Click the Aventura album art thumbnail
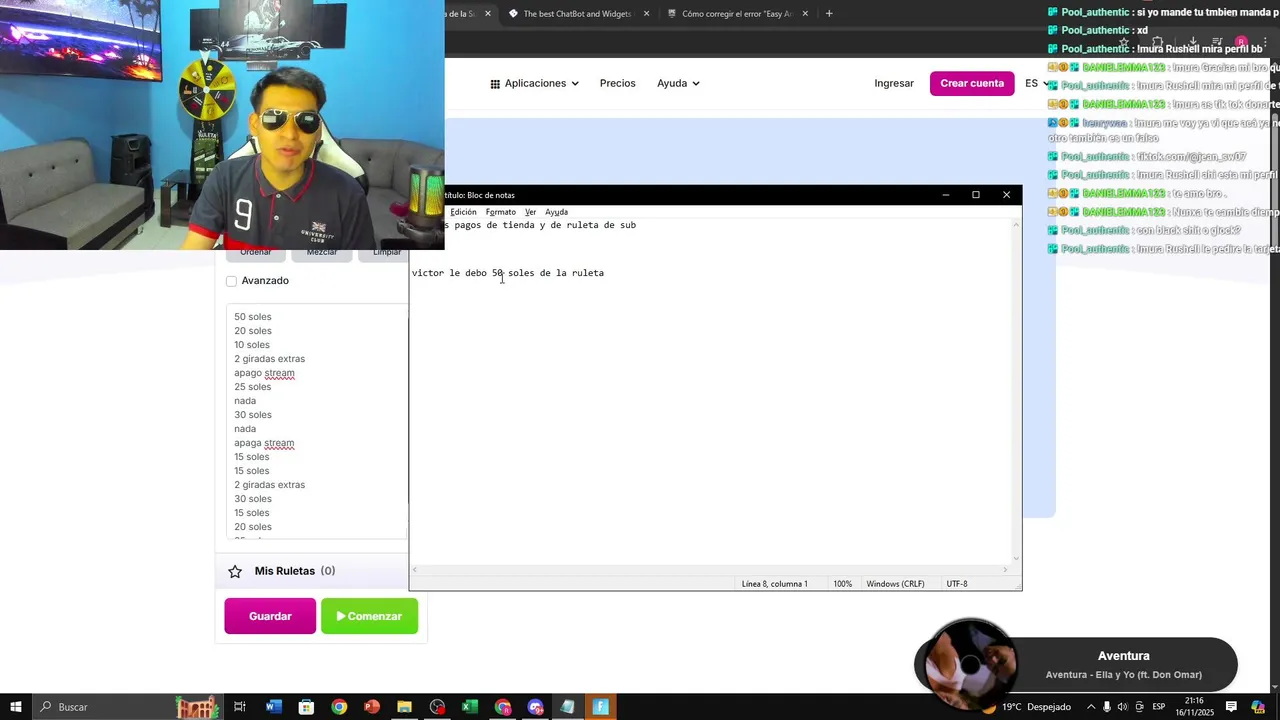1280x720 pixels. pyautogui.click(x=969, y=664)
